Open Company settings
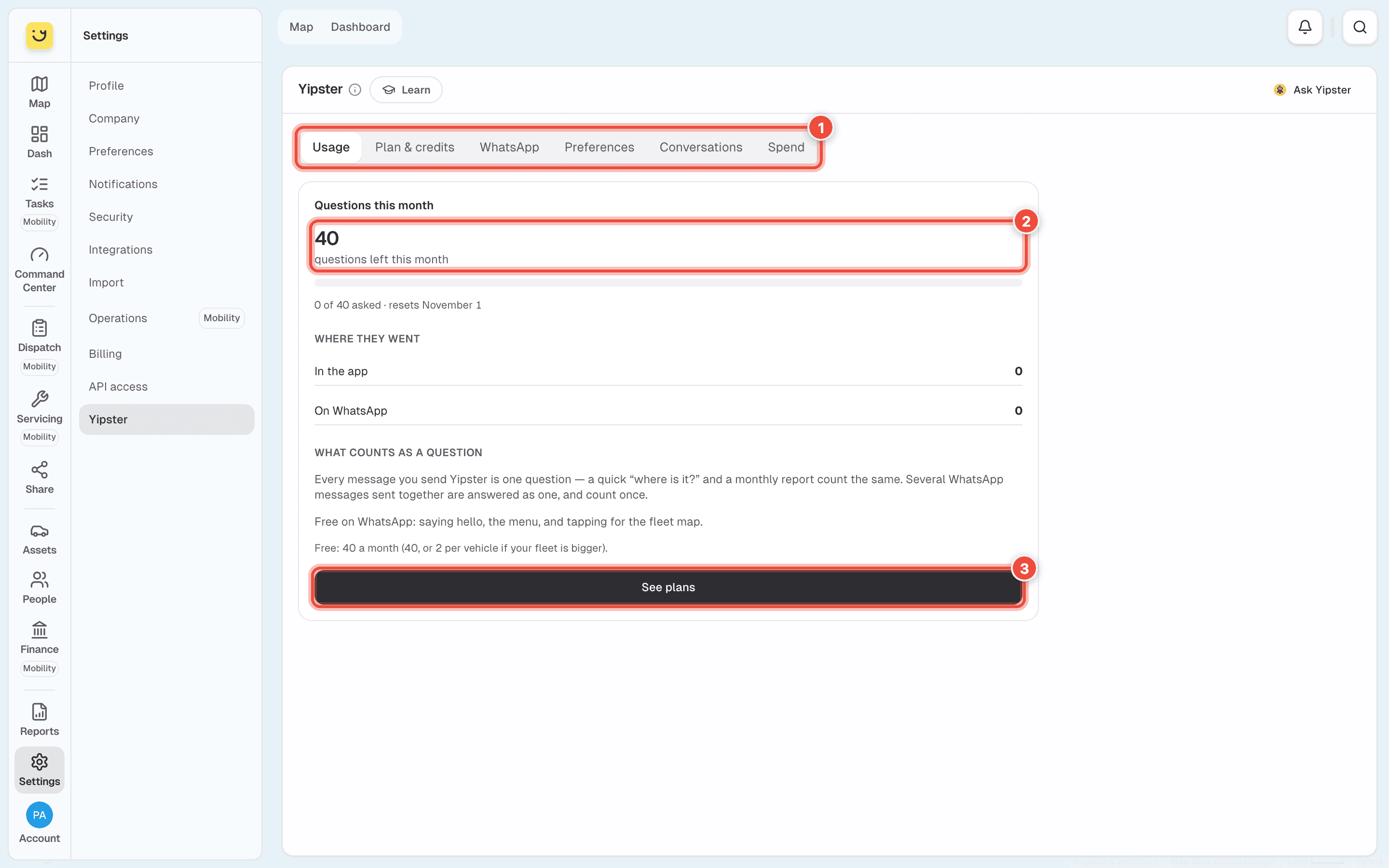1389x868 pixels. coord(166,118)
